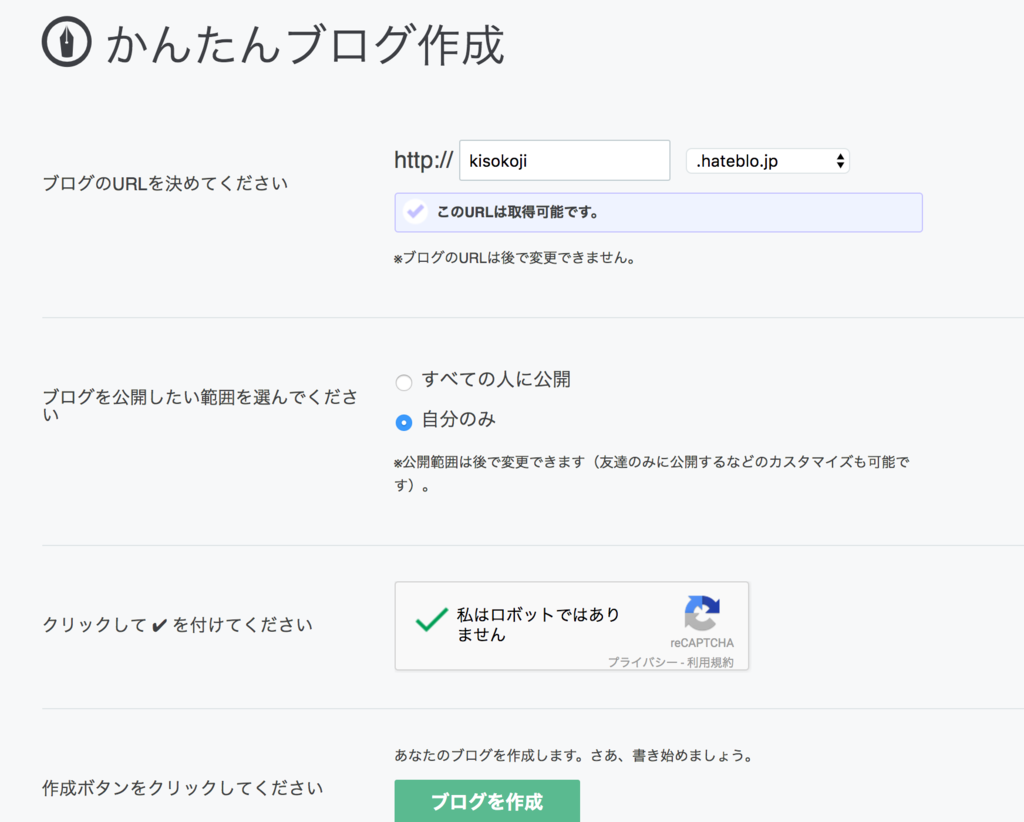Image resolution: width=1024 pixels, height=822 pixels.
Task: Toggle the reCAPTCHA 私はロボットではありません checkbox
Action: [432, 619]
